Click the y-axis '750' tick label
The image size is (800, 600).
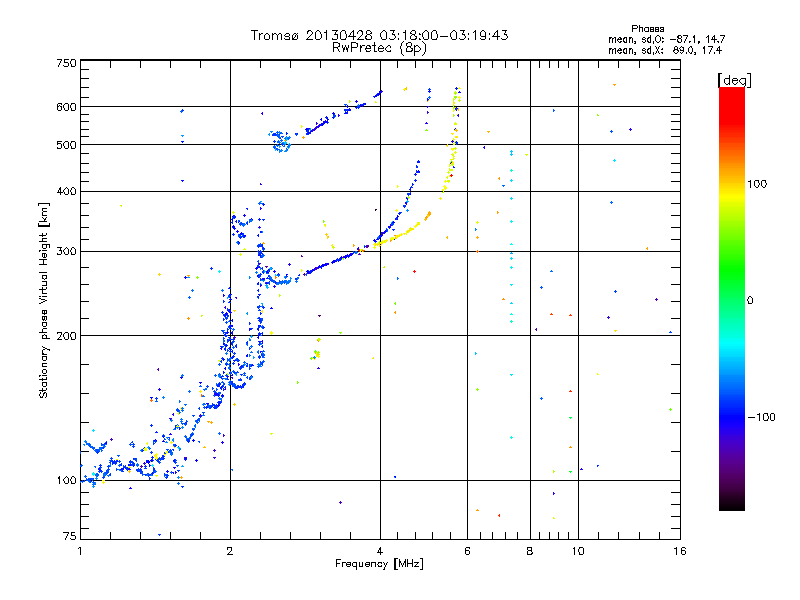pyautogui.click(x=66, y=63)
